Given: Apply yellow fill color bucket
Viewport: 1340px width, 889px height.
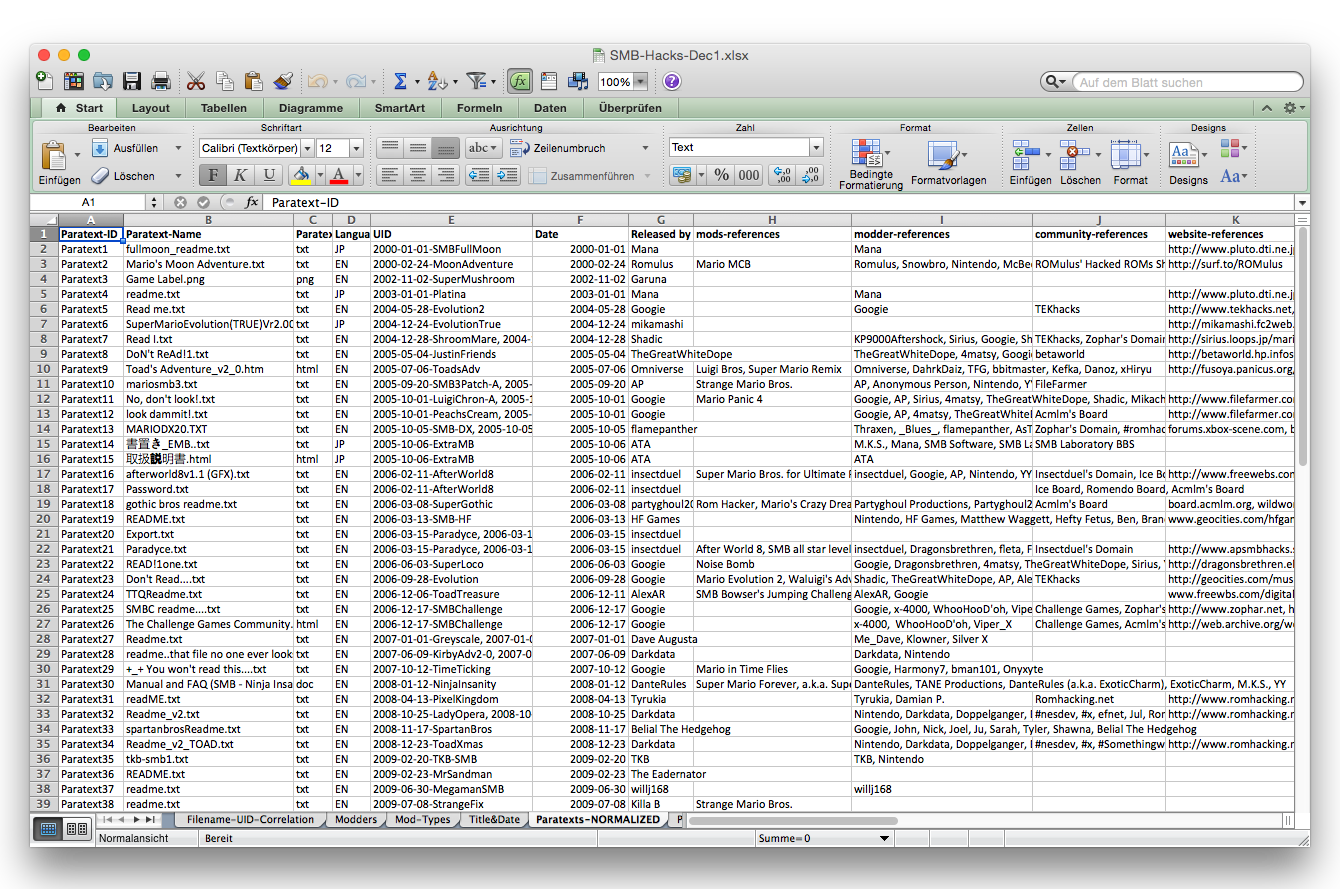Looking at the screenshot, I should tap(300, 175).
